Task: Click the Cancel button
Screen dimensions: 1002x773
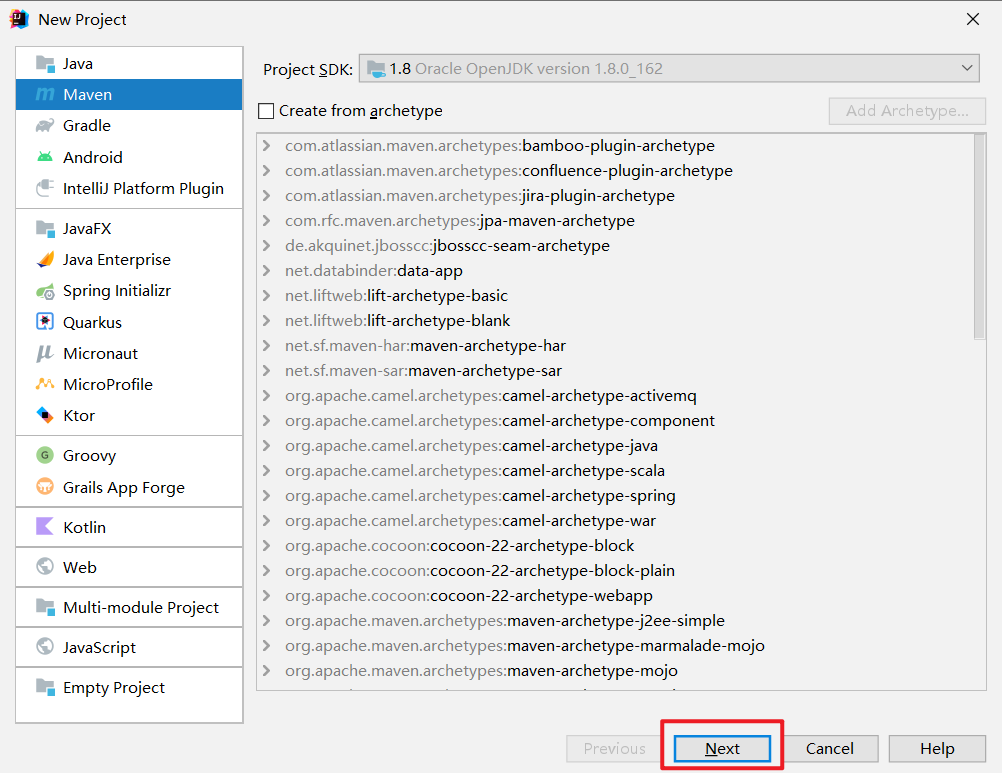Action: (829, 748)
